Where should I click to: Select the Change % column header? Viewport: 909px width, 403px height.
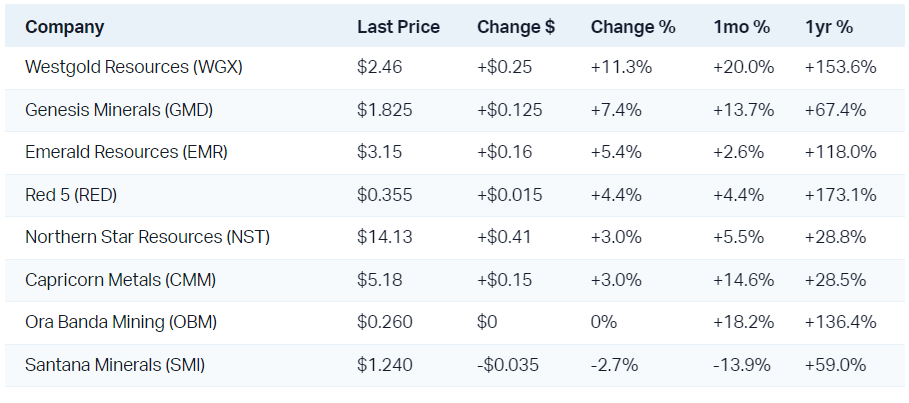pos(633,27)
